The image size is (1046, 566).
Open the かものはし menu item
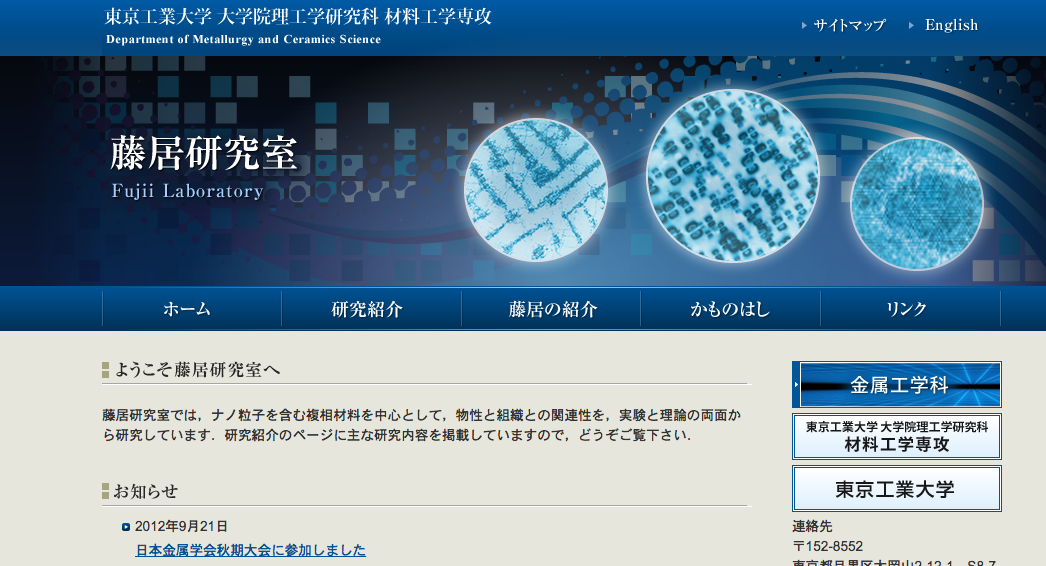[x=730, y=309]
